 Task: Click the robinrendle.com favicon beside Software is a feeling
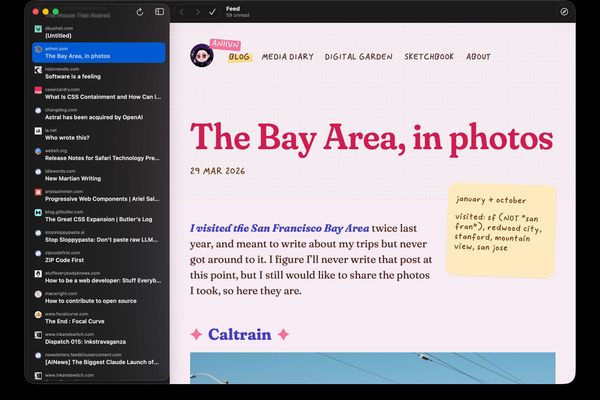pos(38,70)
